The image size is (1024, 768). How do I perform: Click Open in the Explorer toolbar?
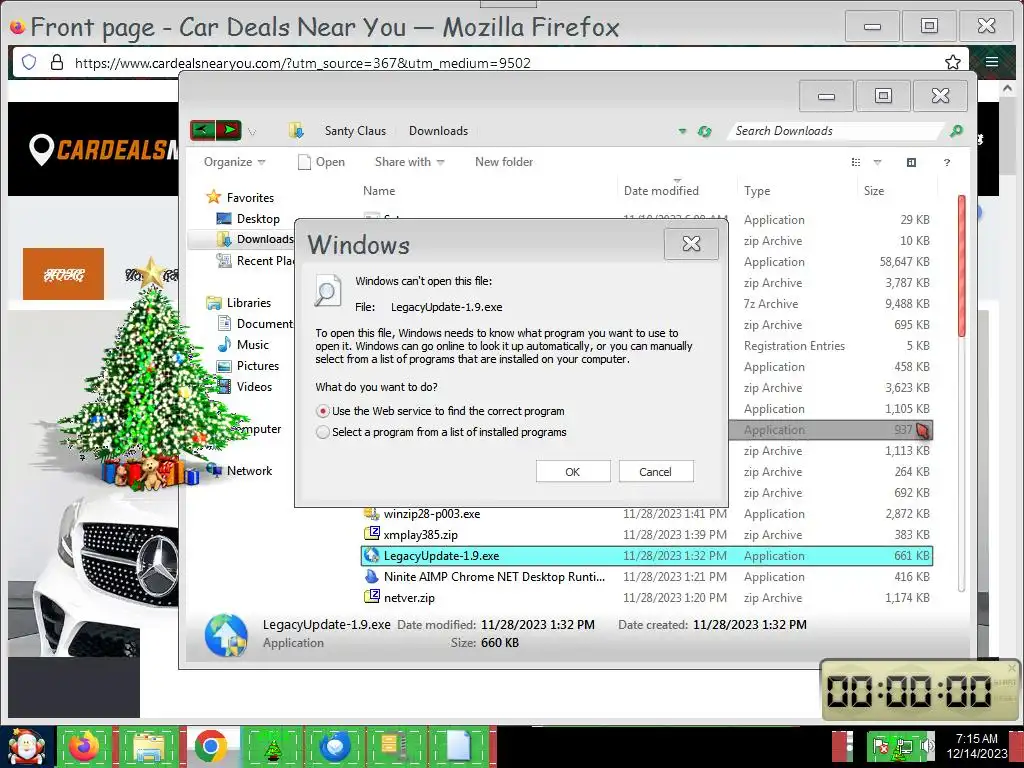tap(321, 162)
